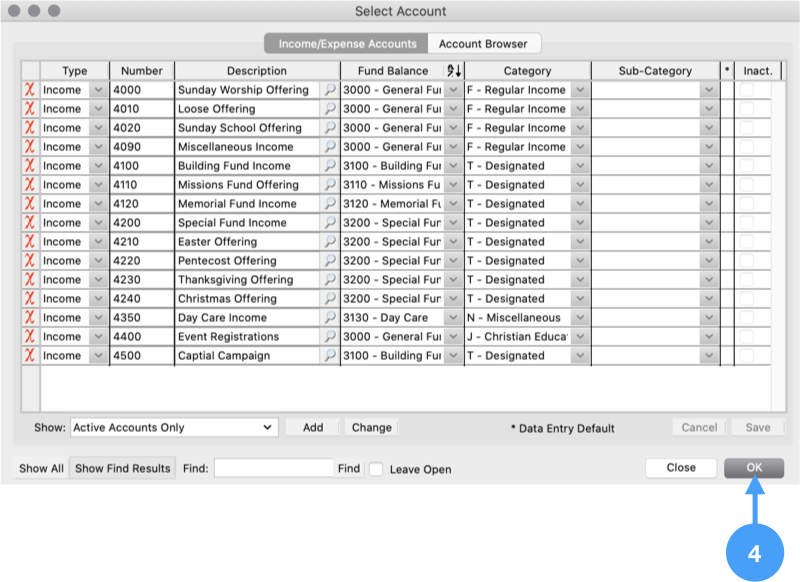The width and height of the screenshot is (800, 582).
Task: Click the lookup icon beside Event Registrations
Action: (x=329, y=337)
